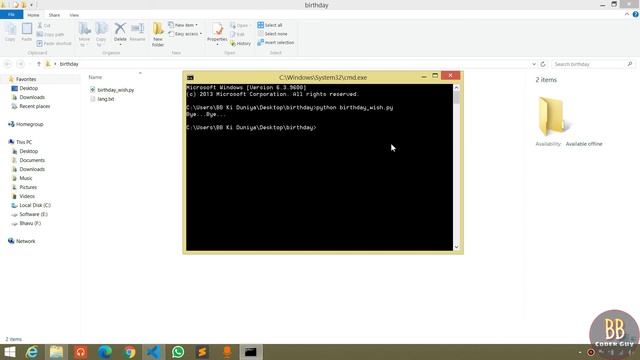Open Microsoft Edge from taskbar

click(105, 352)
